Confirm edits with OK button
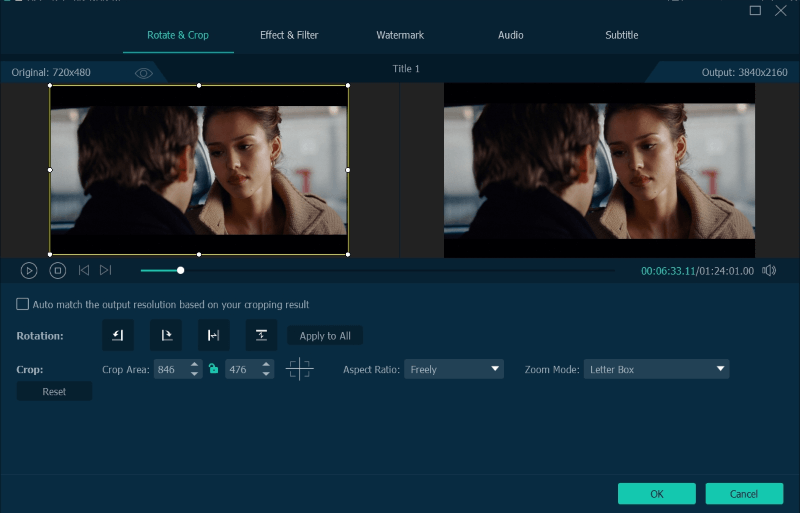Image resolution: width=800 pixels, height=513 pixels. click(657, 494)
